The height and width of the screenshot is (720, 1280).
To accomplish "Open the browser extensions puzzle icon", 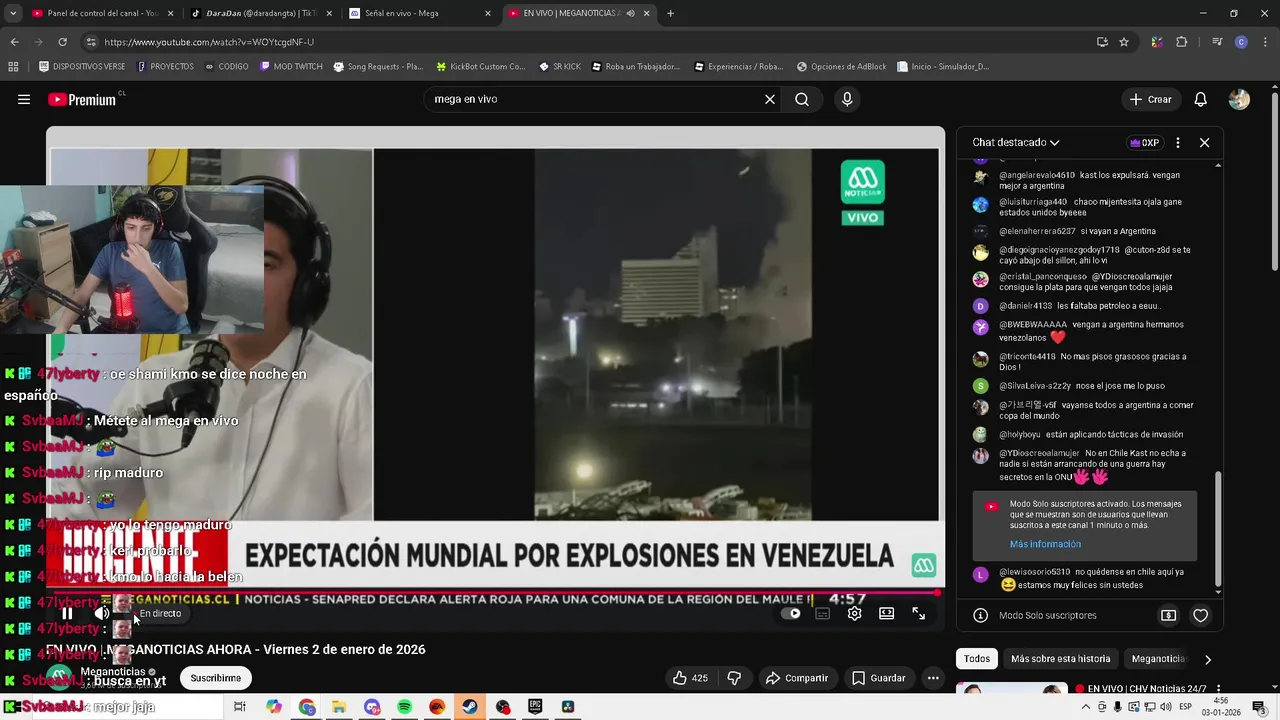I will tap(1181, 42).
